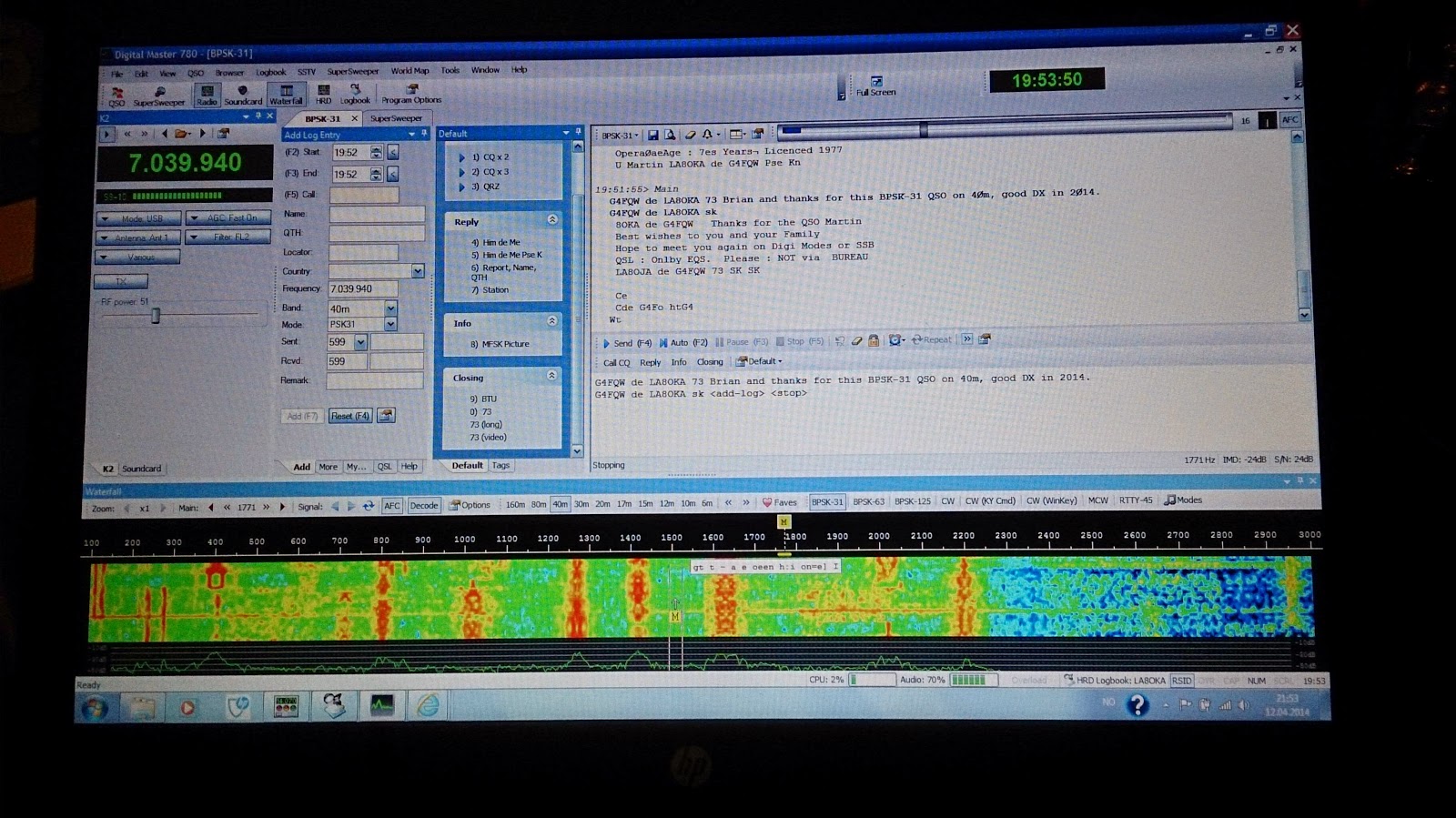Select the 40m band button
This screenshot has width=1456, height=818.
560,504
